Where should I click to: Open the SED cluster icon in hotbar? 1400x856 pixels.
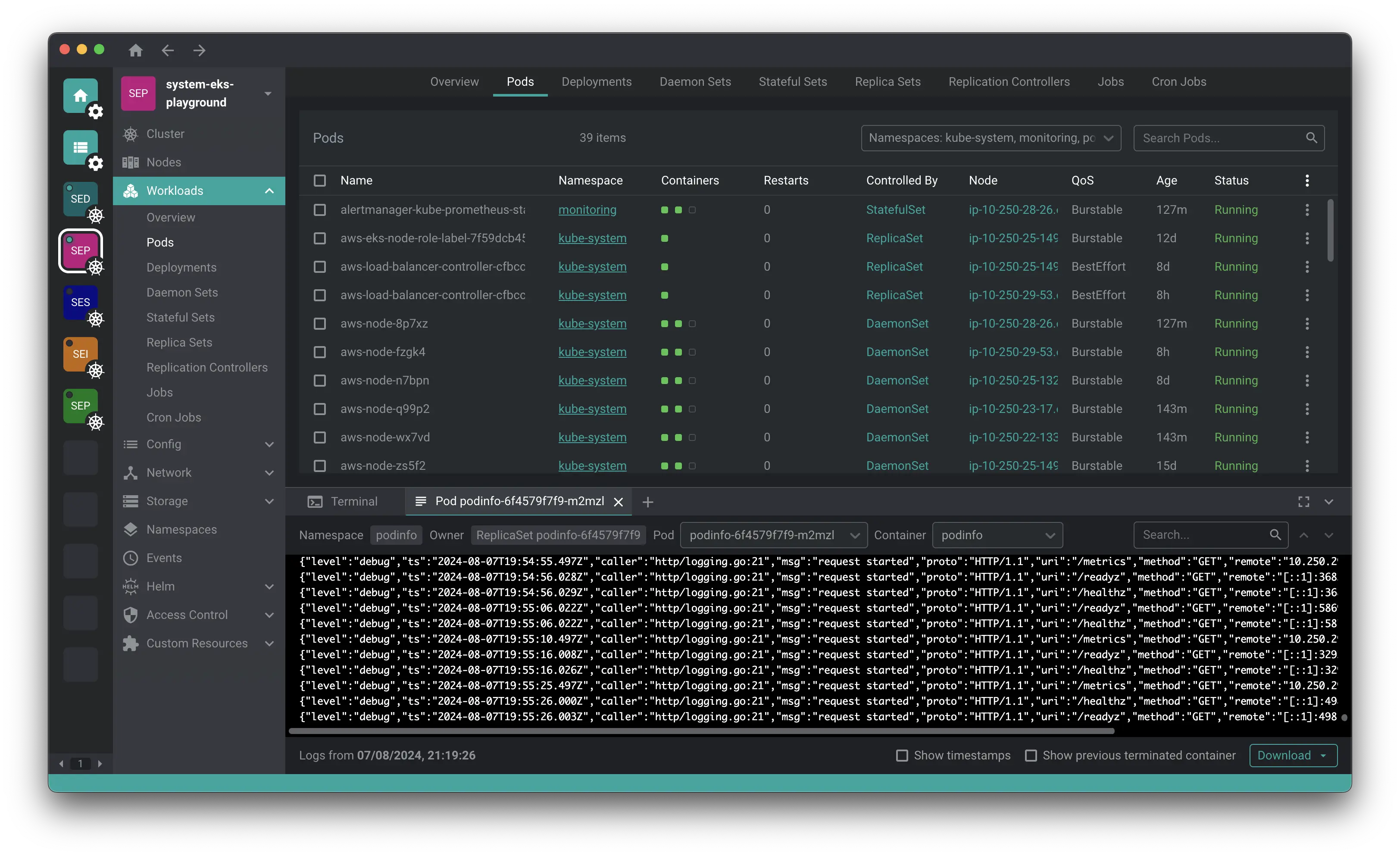pos(81,199)
